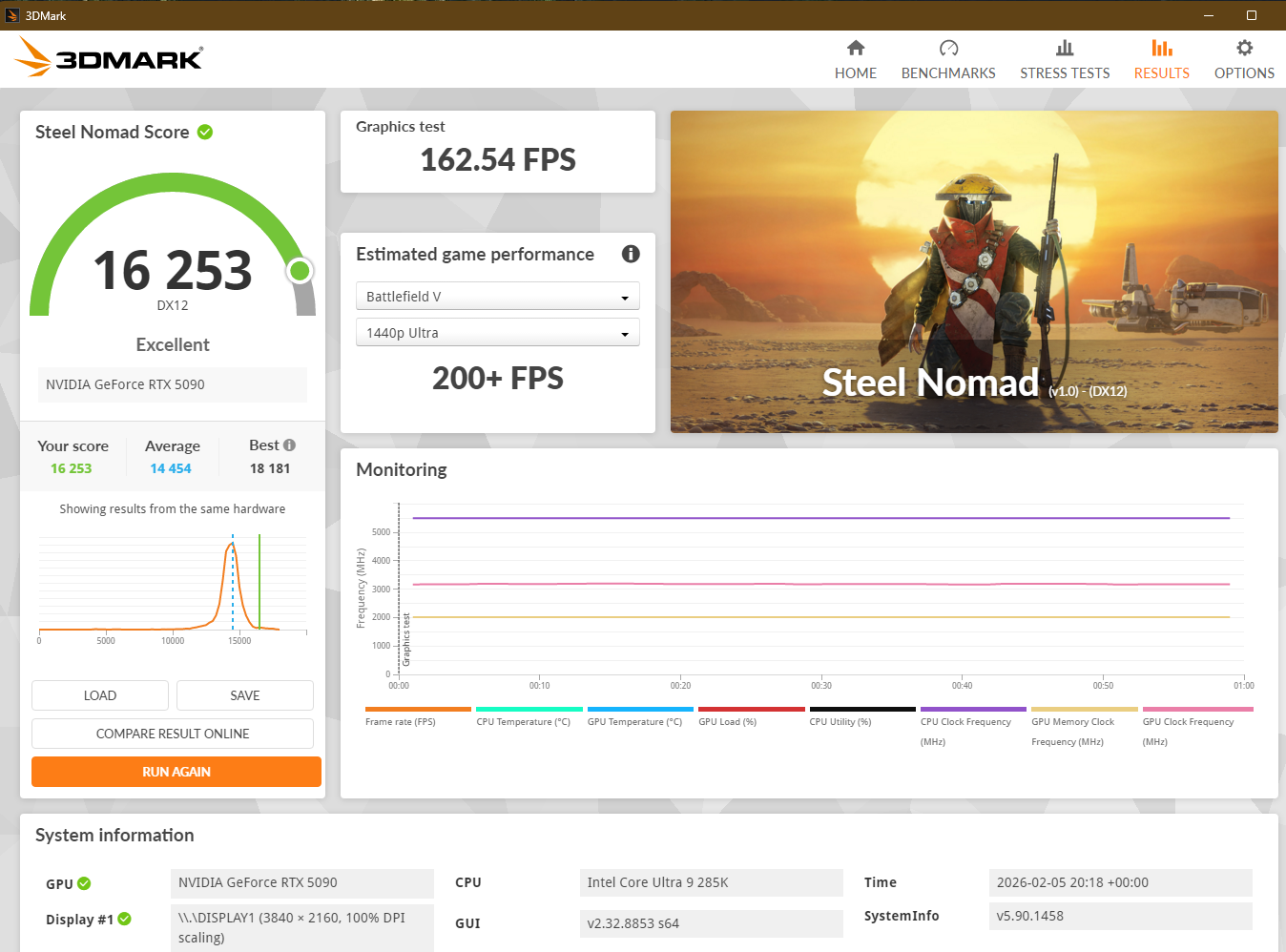Screen dimensions: 1286x952
Task: Click info icon next to Best score
Action: tap(290, 445)
